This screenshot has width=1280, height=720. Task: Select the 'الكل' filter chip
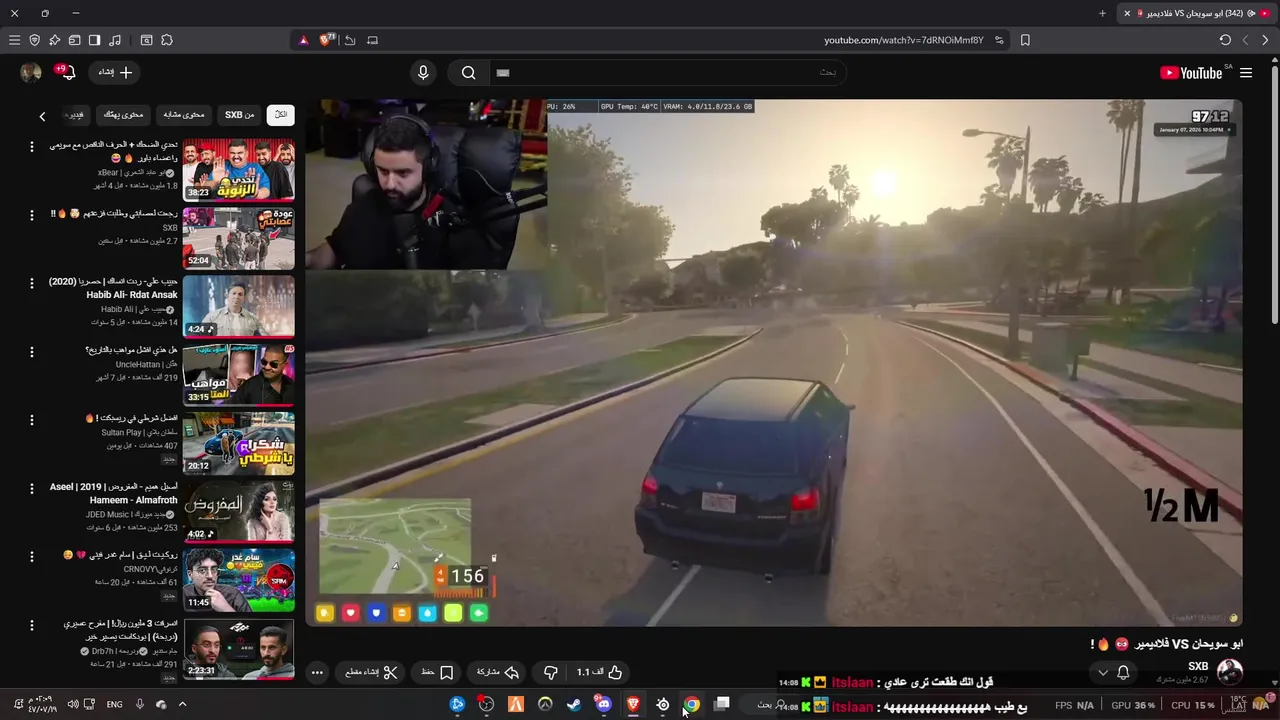pyautogui.click(x=281, y=115)
